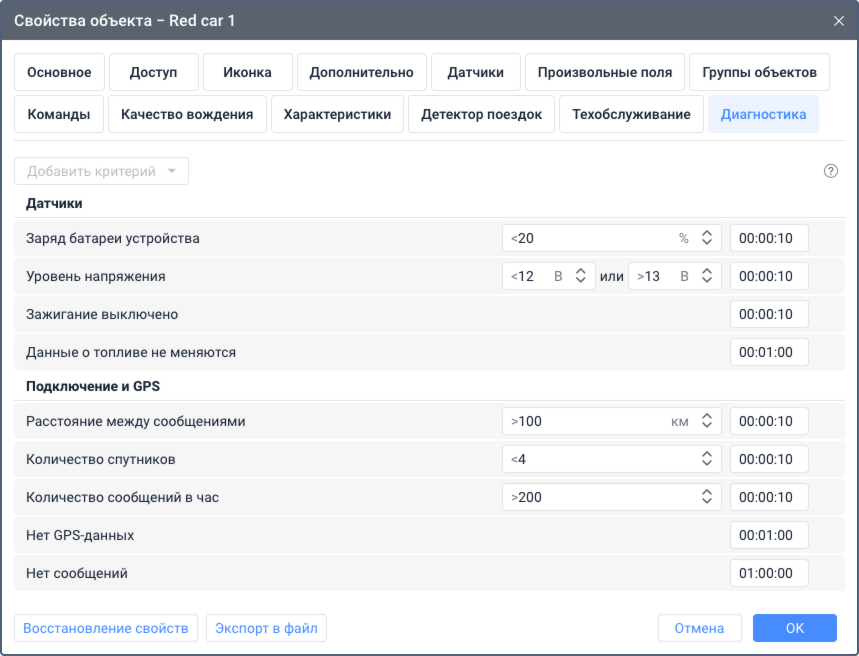
Task: Open the Добавить критерий dropdown
Action: (101, 171)
